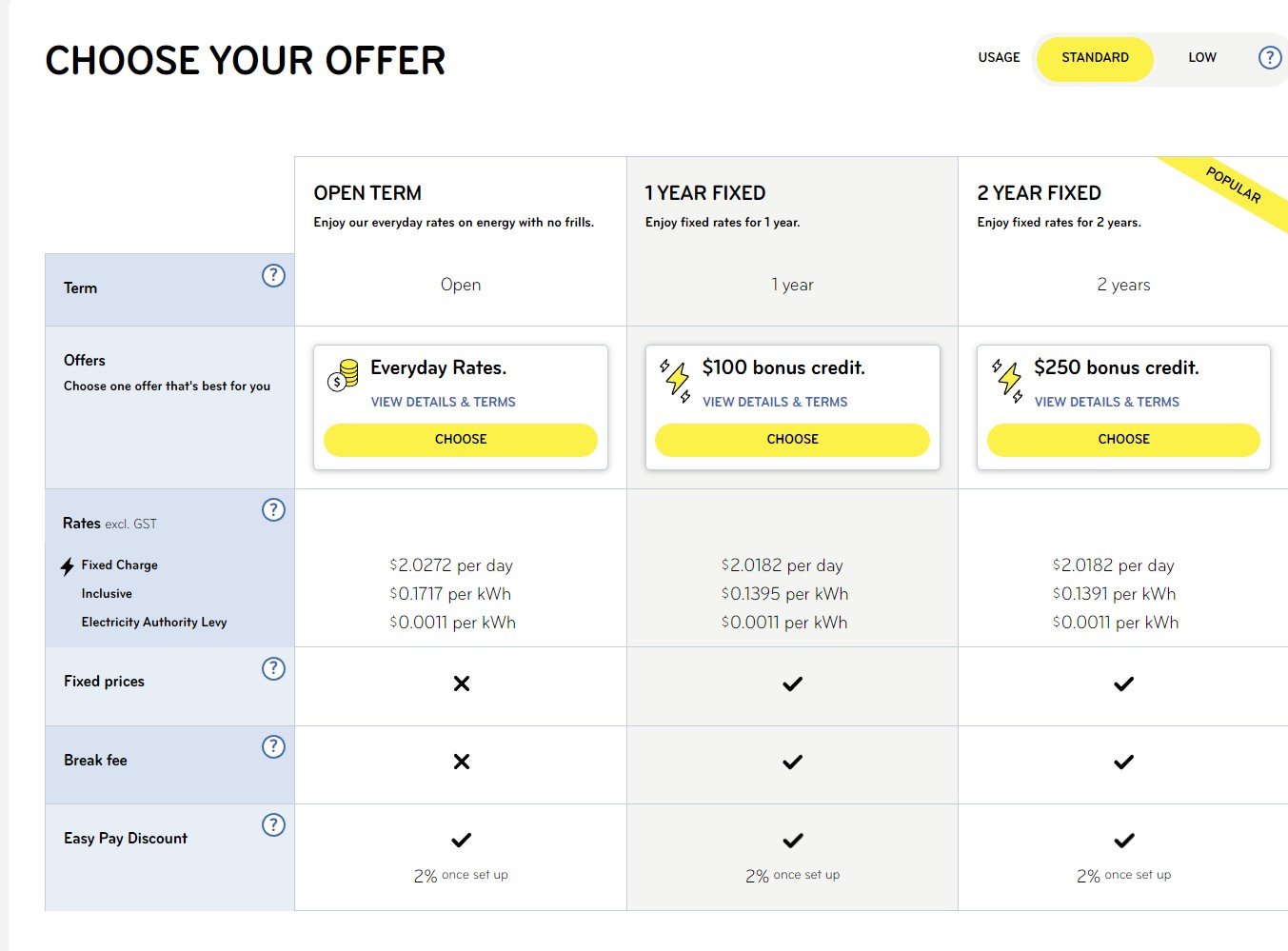
Task: Open the Break fee help icon
Action: click(273, 746)
